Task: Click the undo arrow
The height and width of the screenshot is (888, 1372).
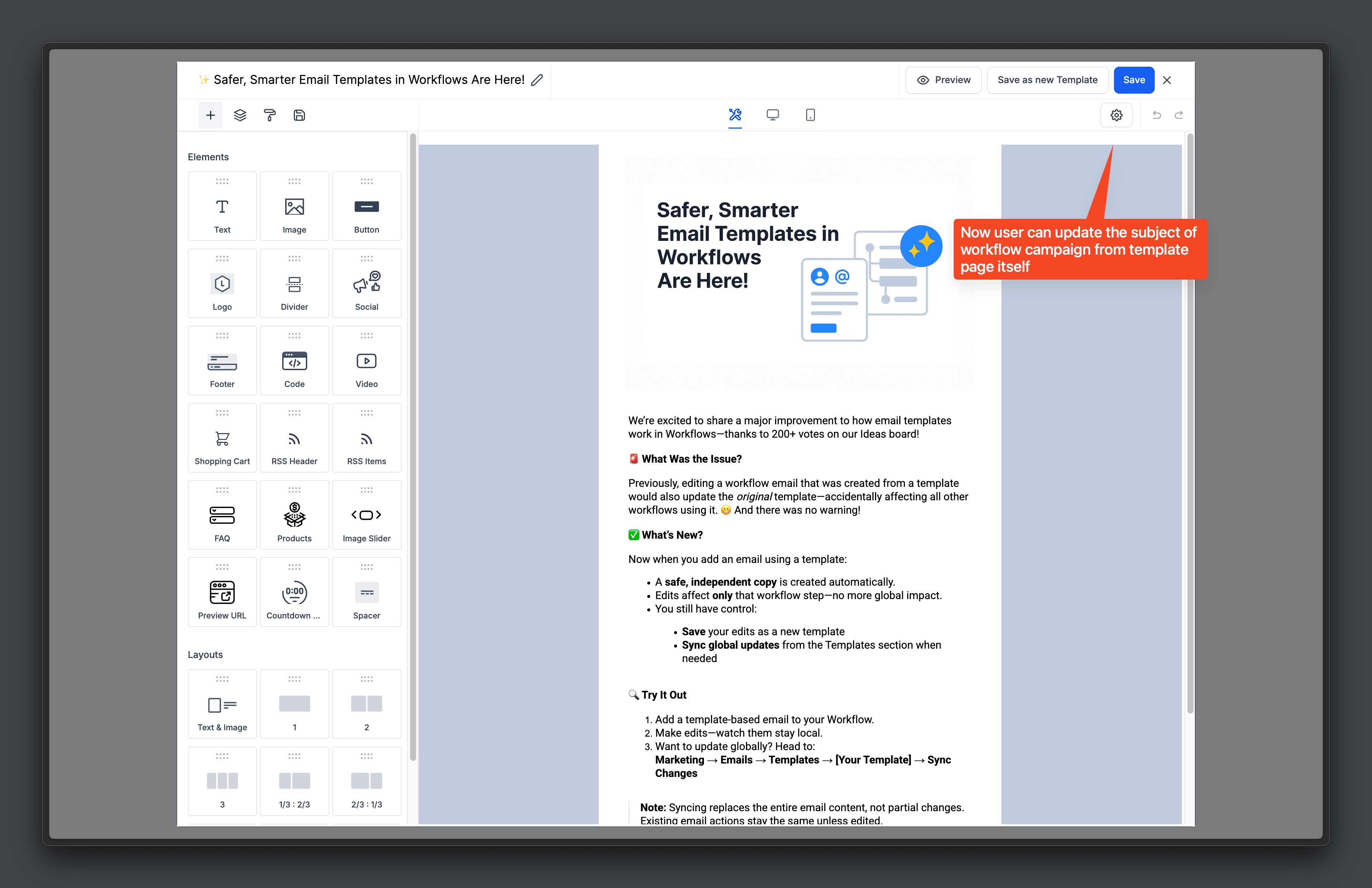Action: click(1157, 115)
